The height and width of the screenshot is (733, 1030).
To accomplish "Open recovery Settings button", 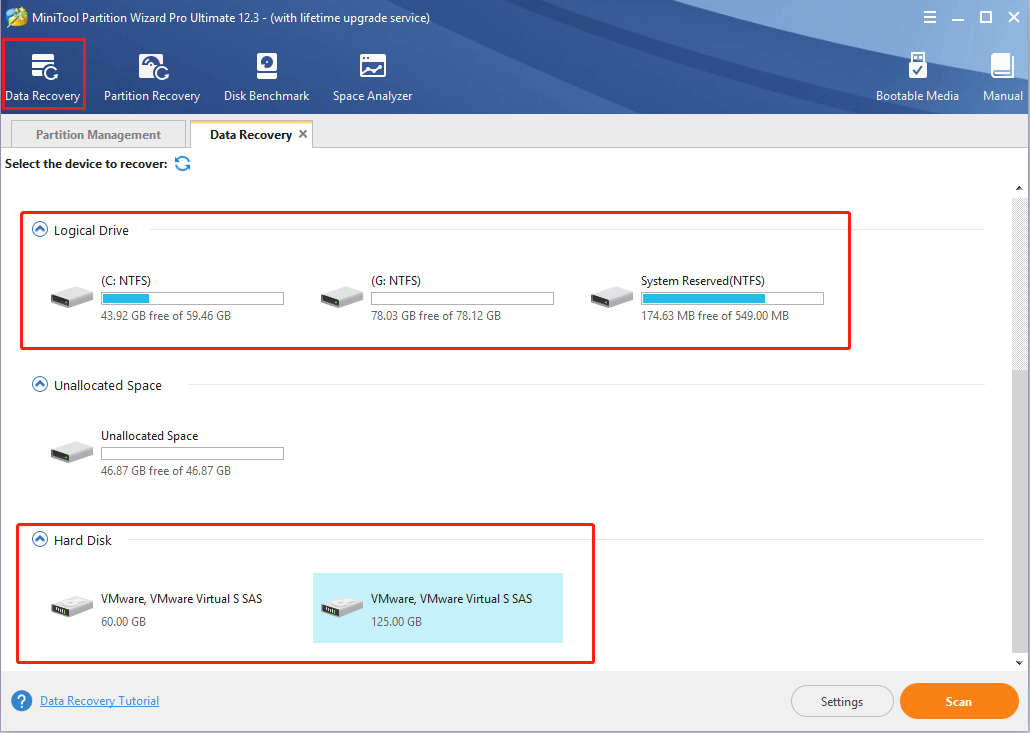I will (x=842, y=701).
